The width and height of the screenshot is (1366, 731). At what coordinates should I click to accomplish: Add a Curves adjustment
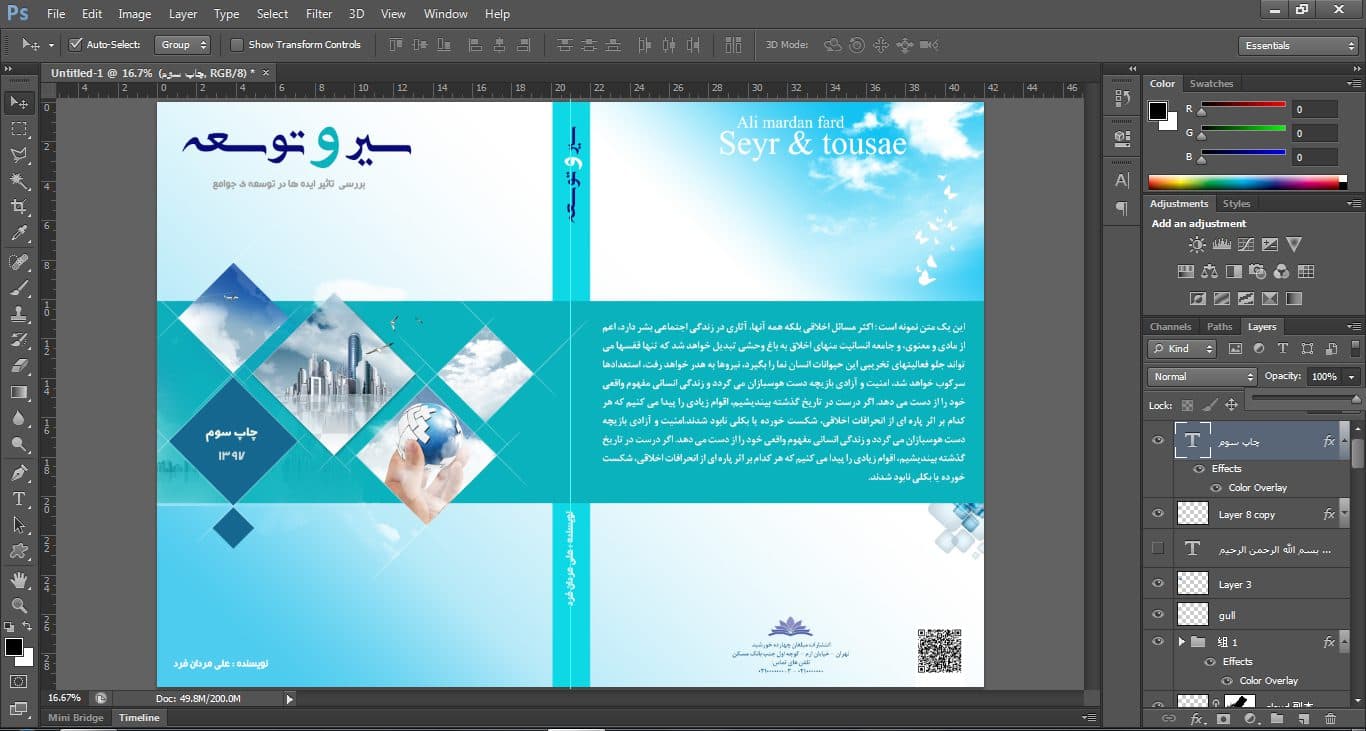(1245, 244)
